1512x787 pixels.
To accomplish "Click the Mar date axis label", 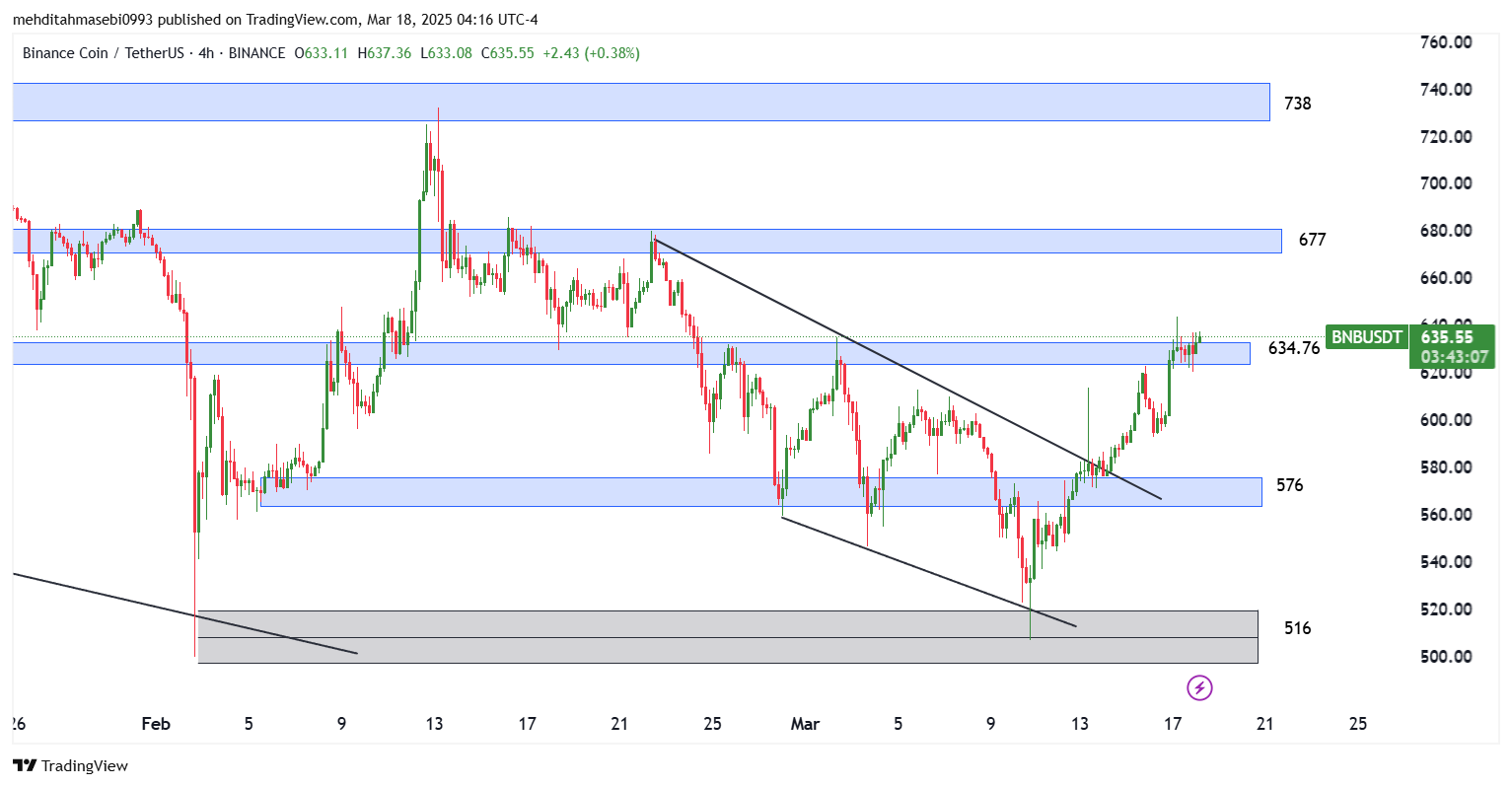I will pos(805,724).
